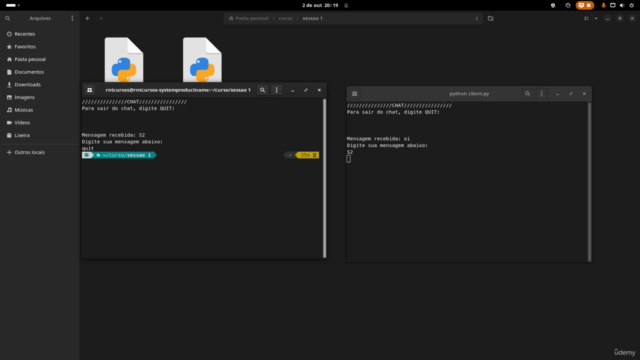Open the Arquivos main menu dots

(x=72, y=18)
